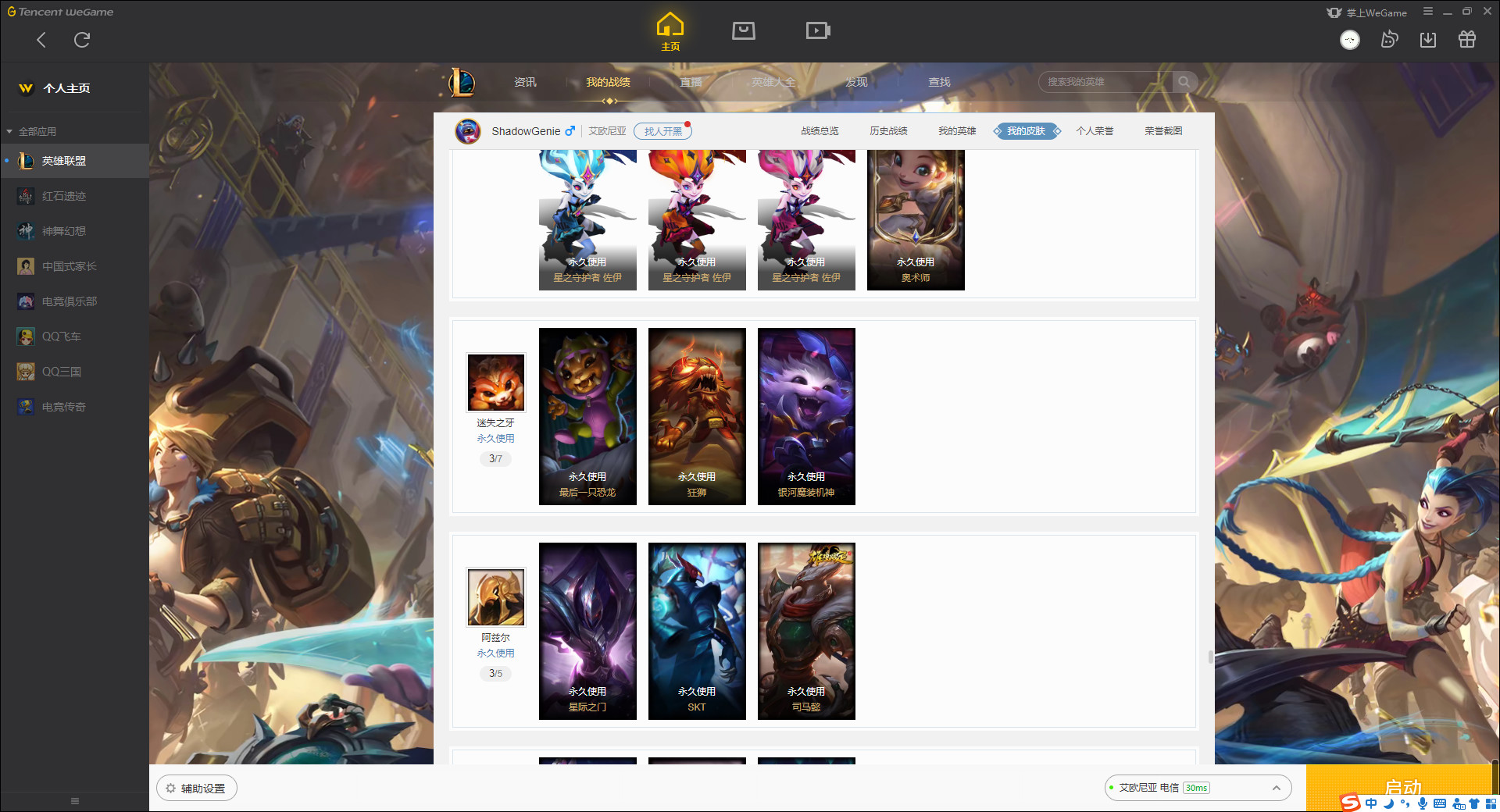
Task: Click the skin list scrollbar handle
Action: click(x=1211, y=657)
